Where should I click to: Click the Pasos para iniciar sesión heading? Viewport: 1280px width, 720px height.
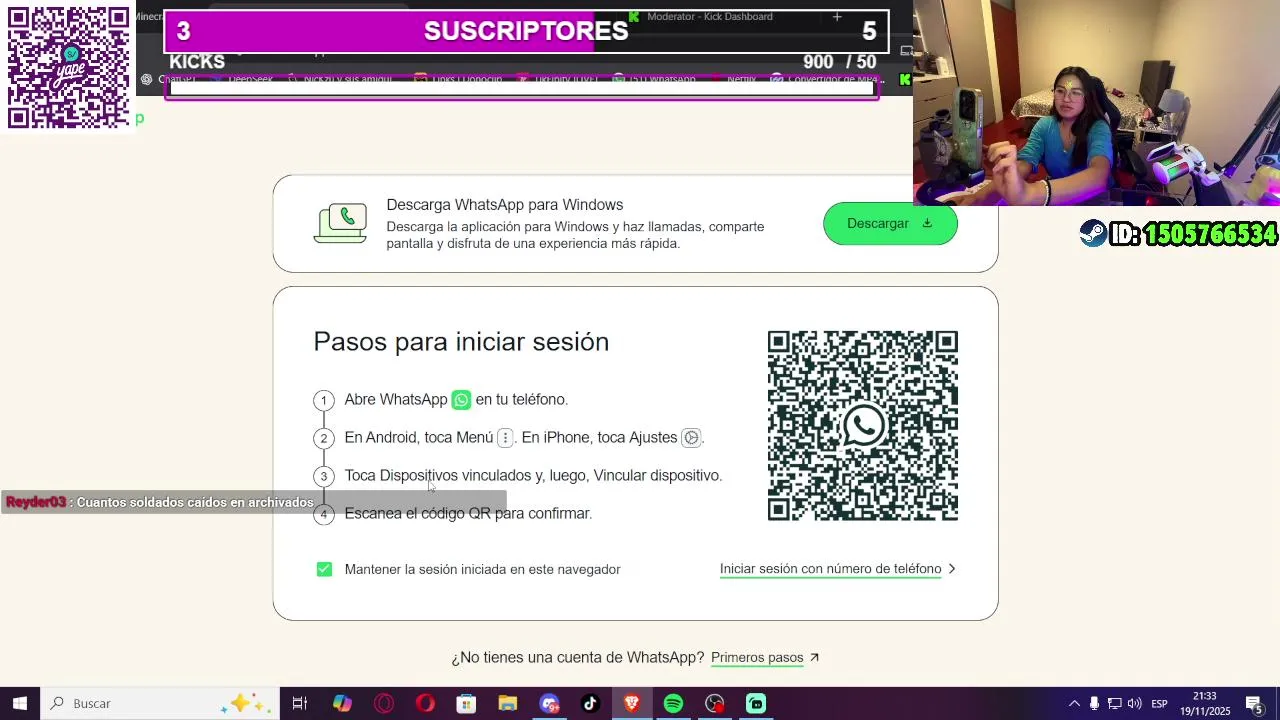point(461,342)
